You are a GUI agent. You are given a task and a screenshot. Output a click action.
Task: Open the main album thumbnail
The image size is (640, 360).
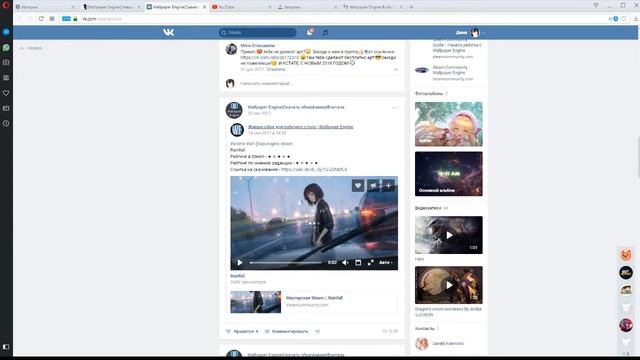pos(449,174)
